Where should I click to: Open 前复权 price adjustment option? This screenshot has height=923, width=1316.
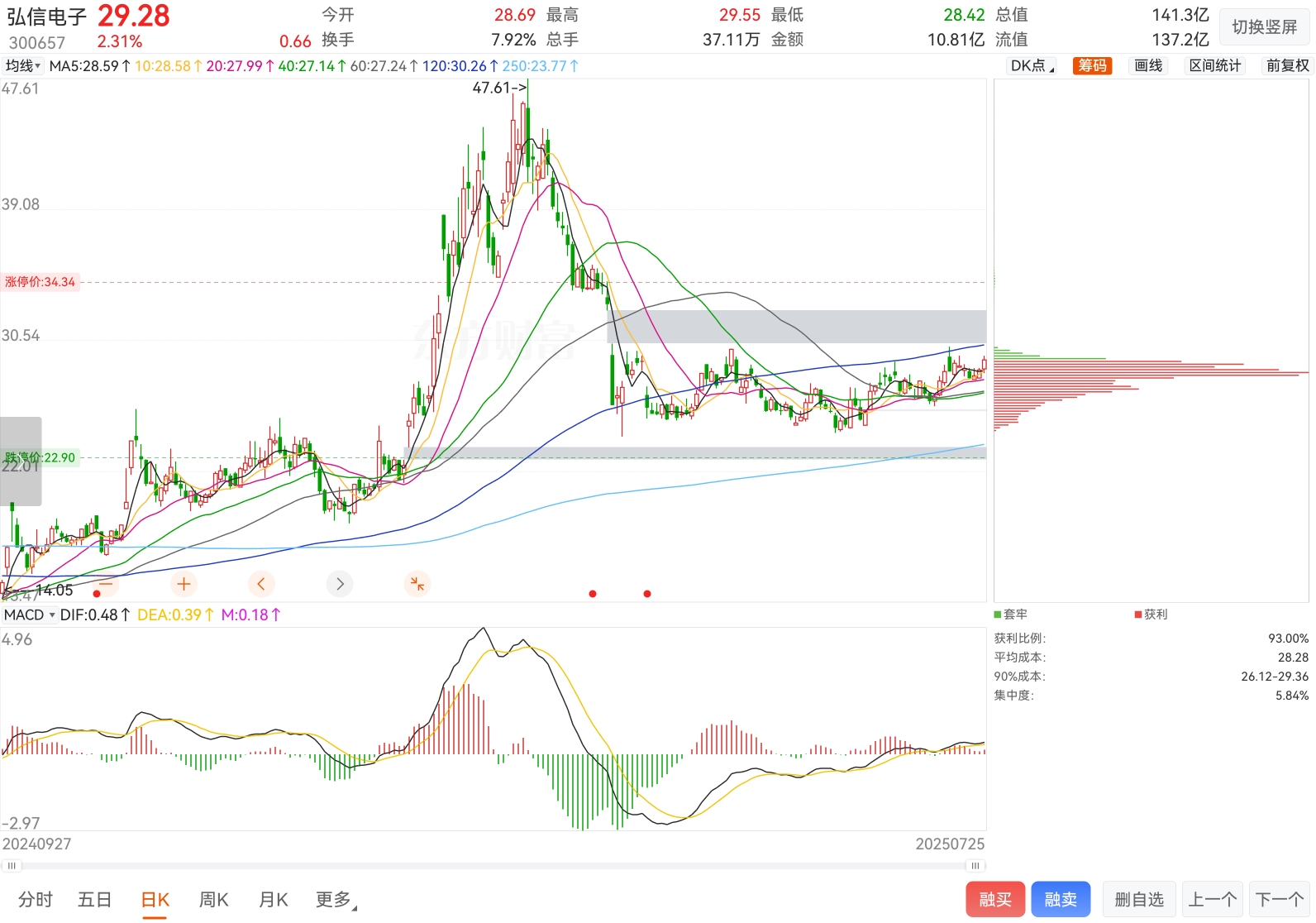pyautogui.click(x=1287, y=66)
